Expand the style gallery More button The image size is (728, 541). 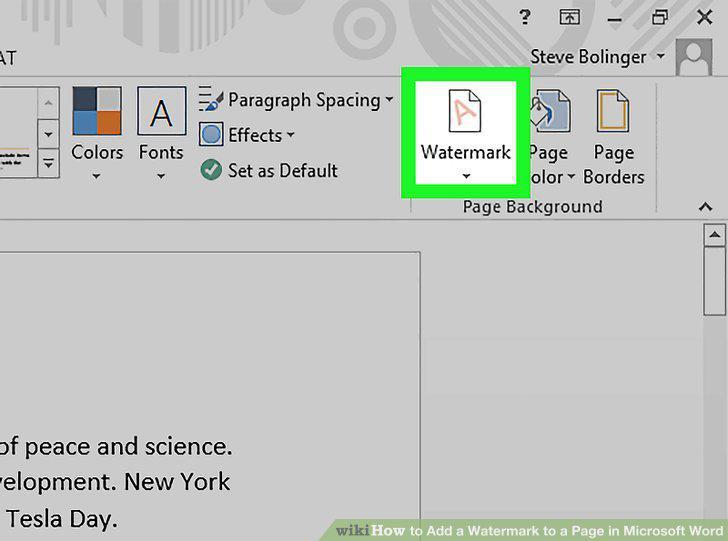click(48, 163)
